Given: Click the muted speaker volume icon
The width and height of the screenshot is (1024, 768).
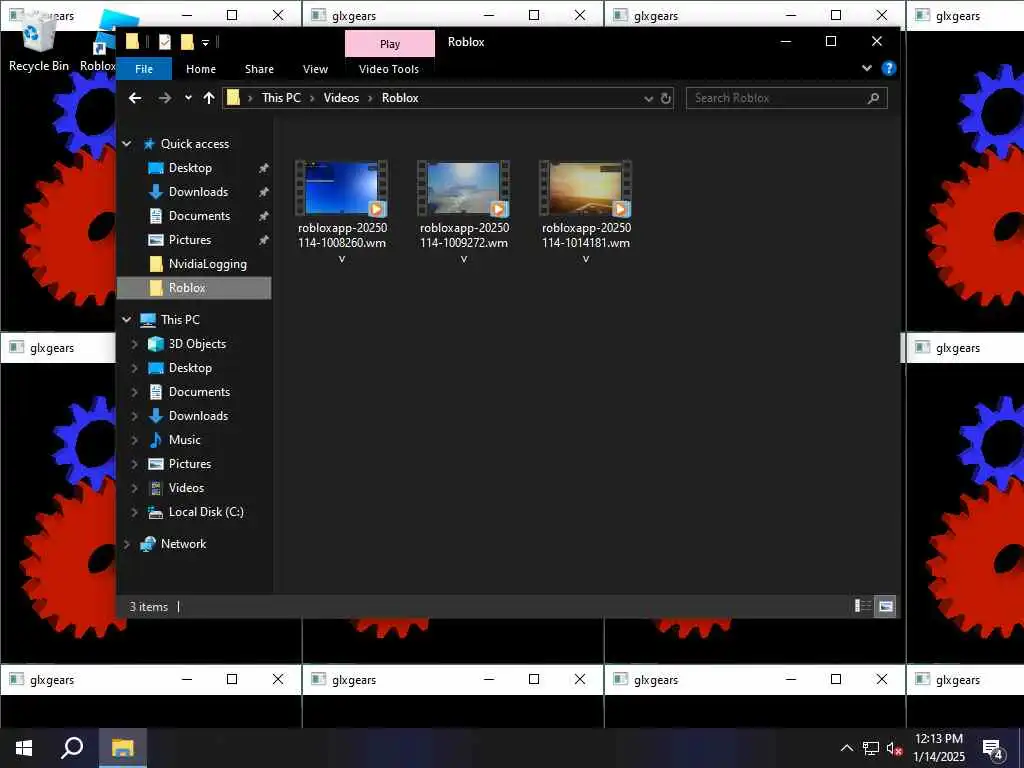Looking at the screenshot, I should coord(894,748).
